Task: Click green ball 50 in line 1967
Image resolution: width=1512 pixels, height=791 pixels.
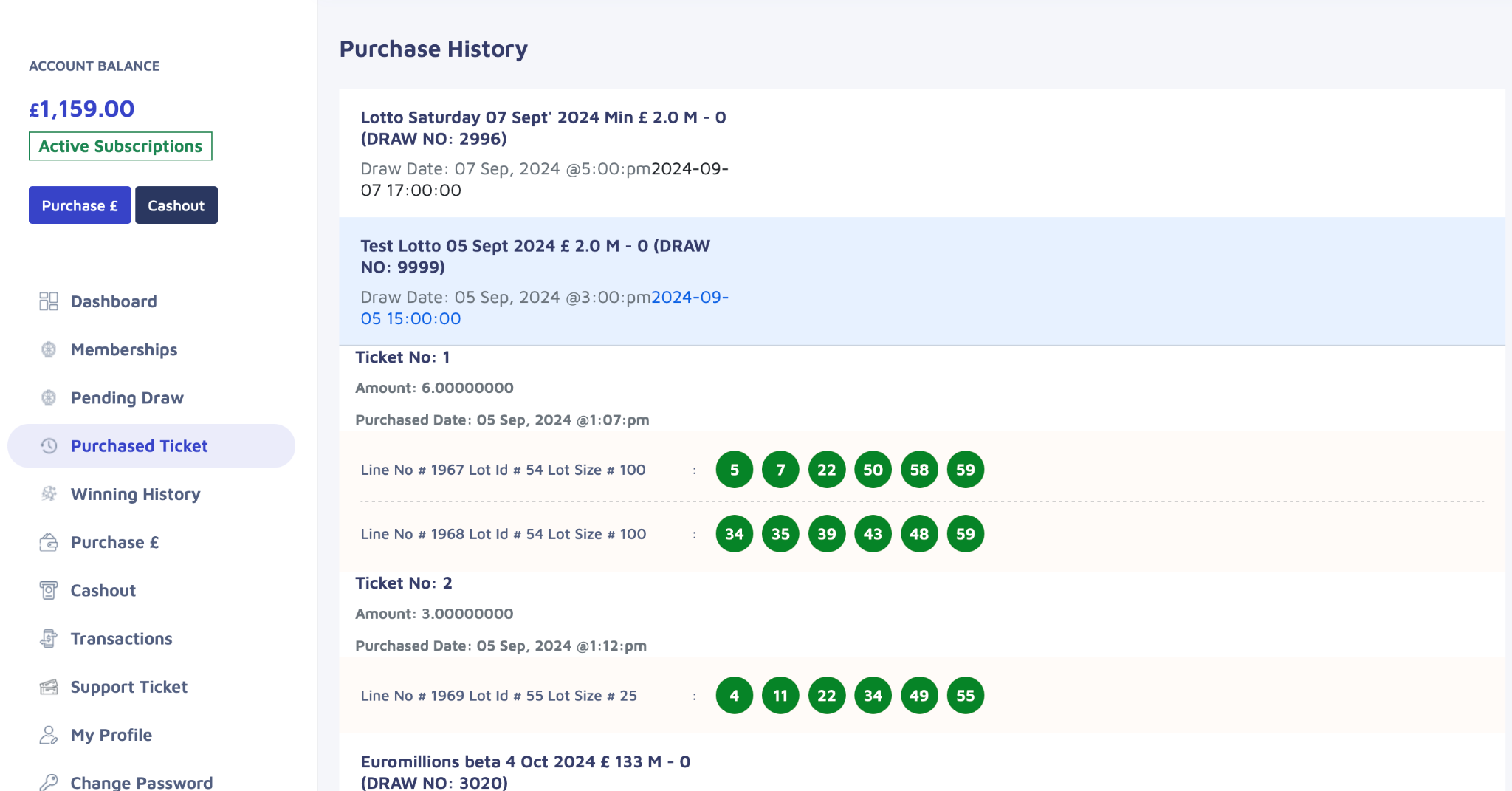Action: (x=873, y=470)
